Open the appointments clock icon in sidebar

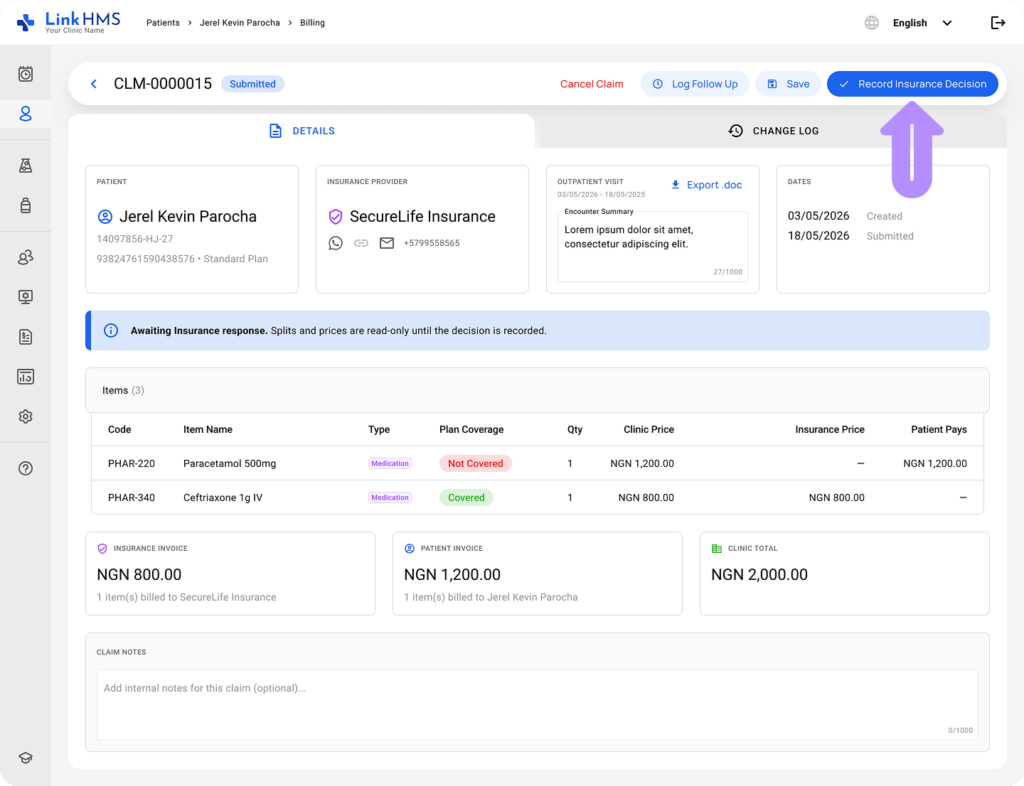(x=25, y=74)
